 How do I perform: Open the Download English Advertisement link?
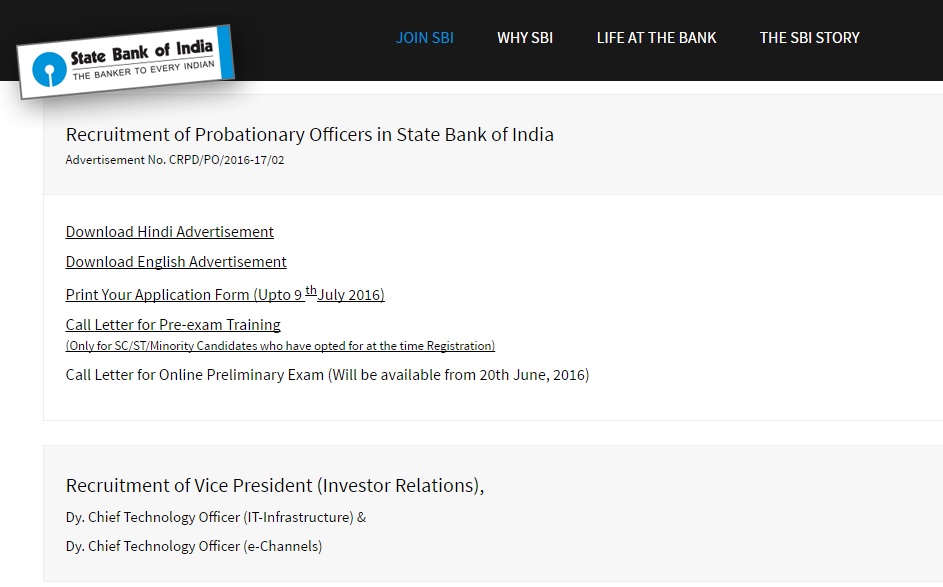pos(176,262)
